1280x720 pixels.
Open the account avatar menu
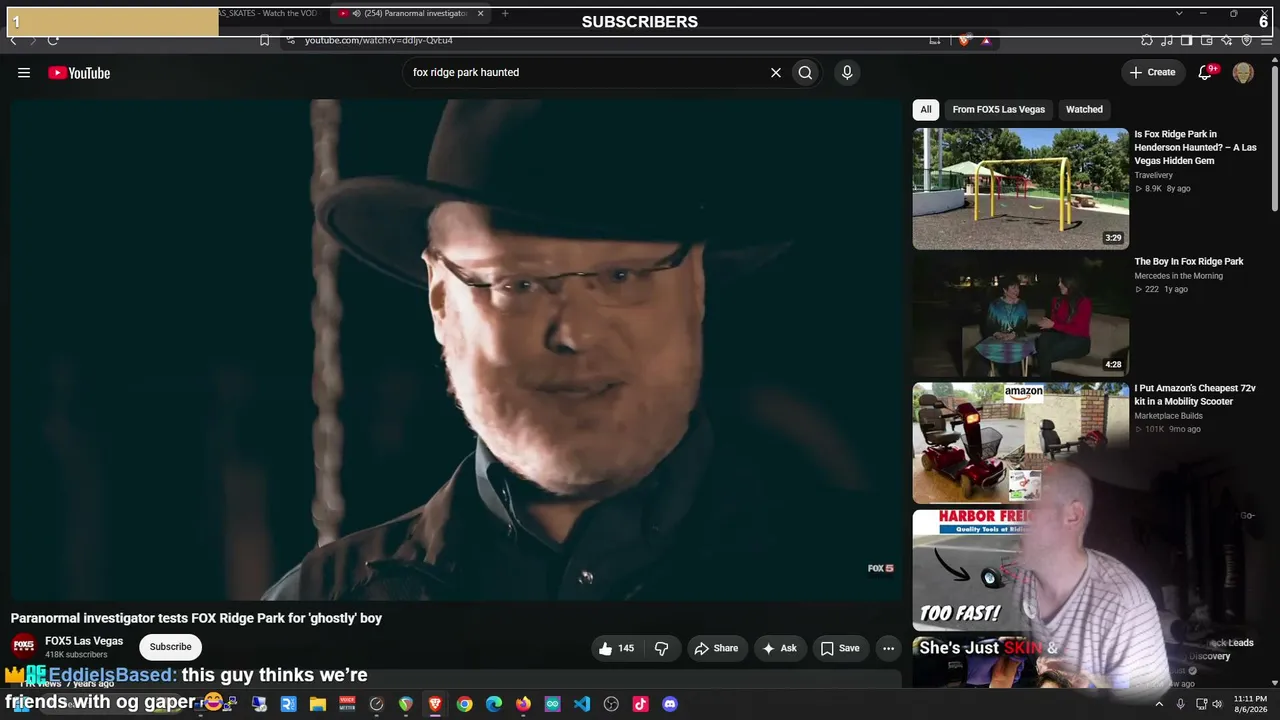[x=1243, y=73]
